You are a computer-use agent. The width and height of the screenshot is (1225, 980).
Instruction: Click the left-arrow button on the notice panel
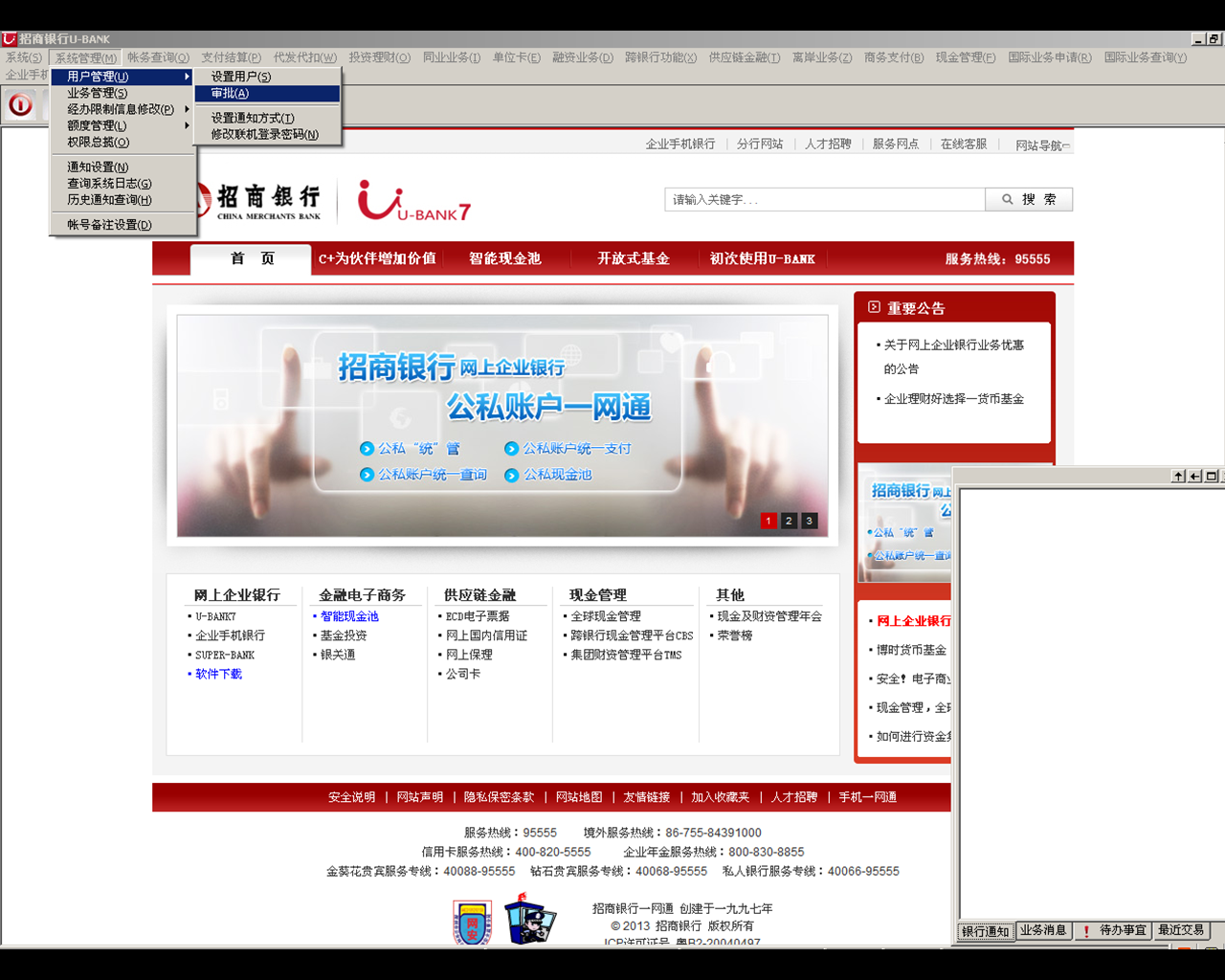coord(1194,476)
